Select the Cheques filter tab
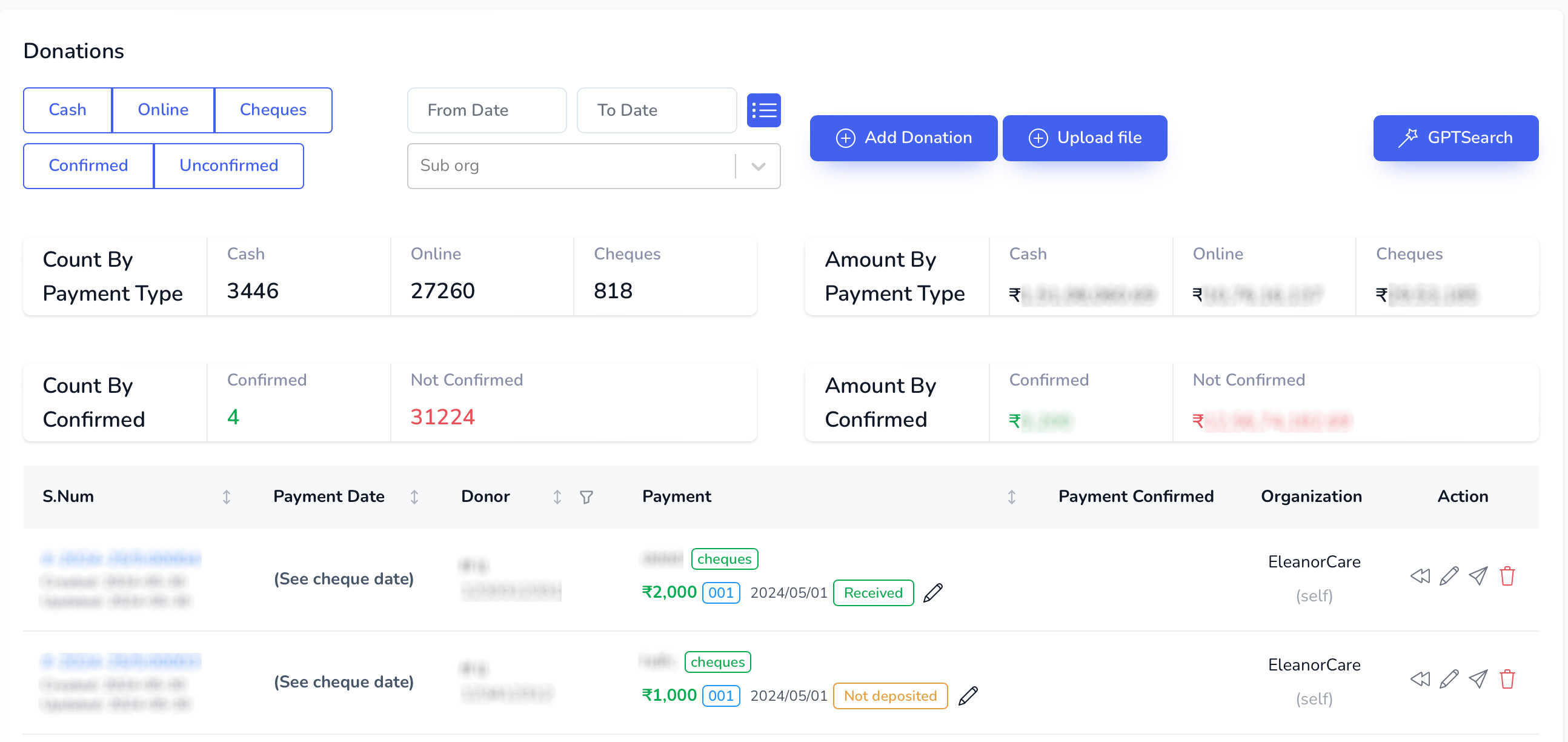 pyautogui.click(x=273, y=110)
